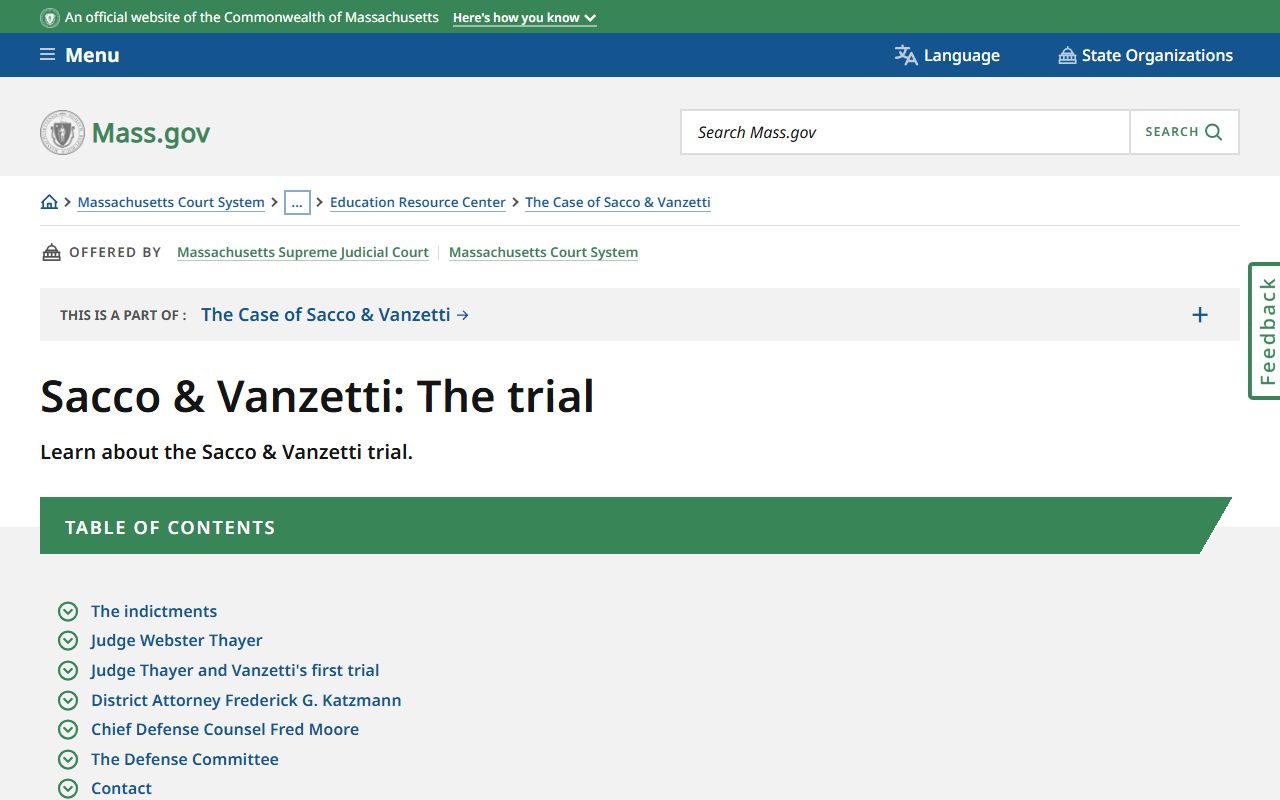The image size is (1280, 800).
Task: Click the chevron icon beside The Defense Committee
Action: click(x=68, y=759)
